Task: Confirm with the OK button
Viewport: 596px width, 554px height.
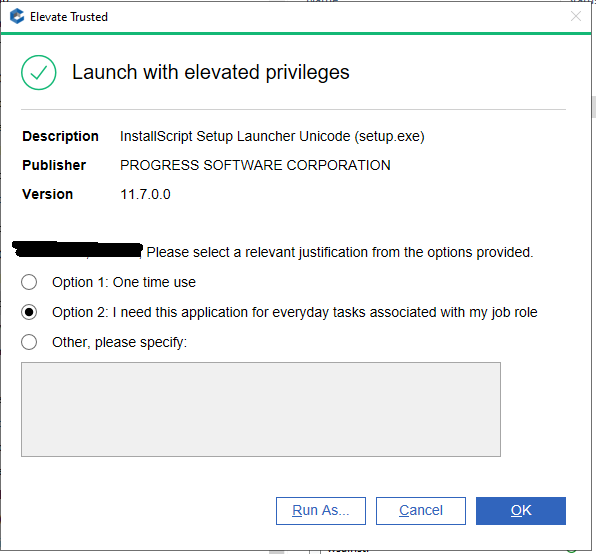Action: [x=521, y=511]
